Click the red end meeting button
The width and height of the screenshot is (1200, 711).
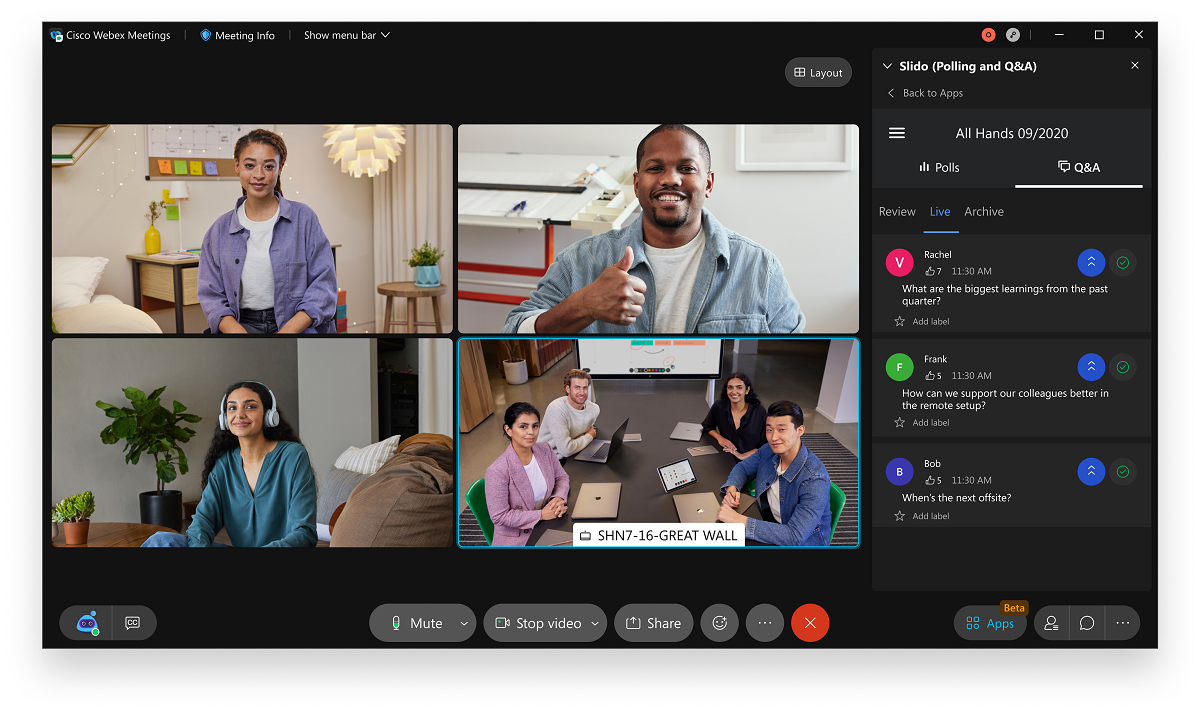click(x=810, y=623)
